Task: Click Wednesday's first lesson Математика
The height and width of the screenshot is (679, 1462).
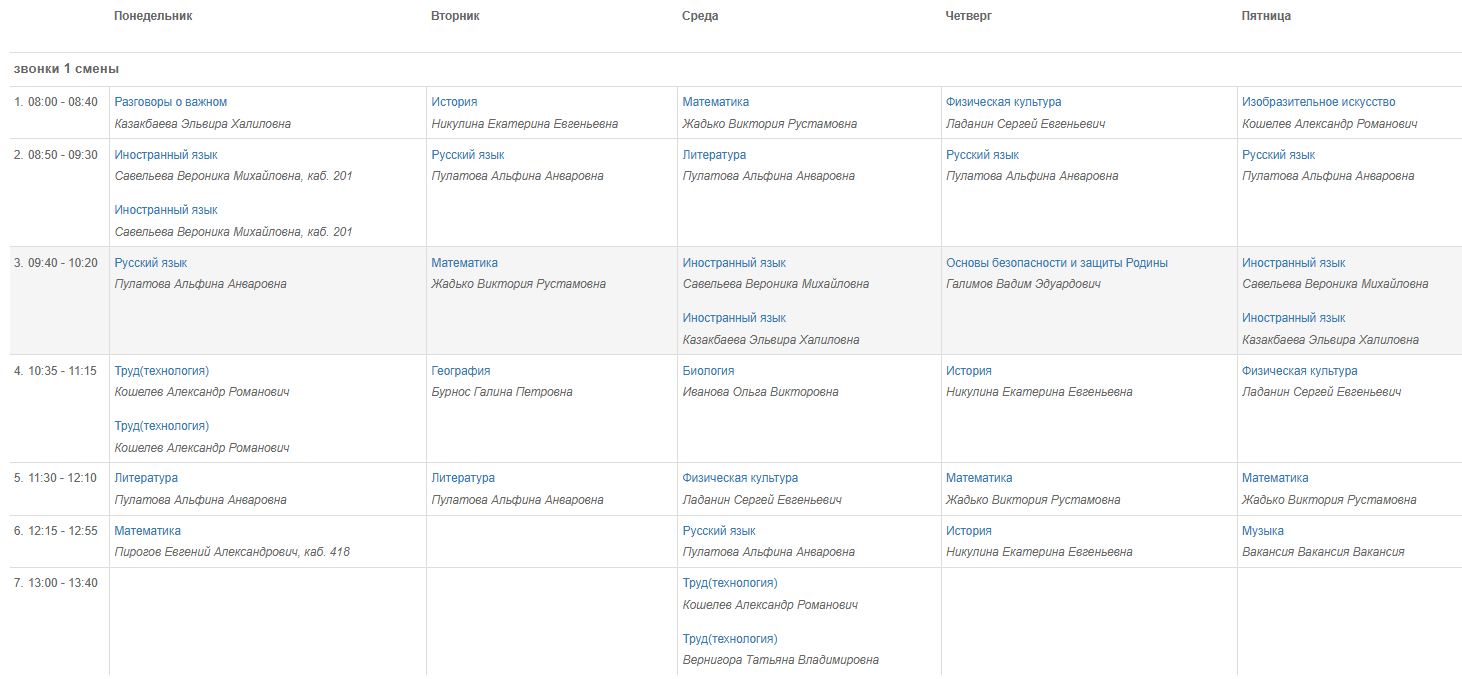Action: tap(716, 102)
